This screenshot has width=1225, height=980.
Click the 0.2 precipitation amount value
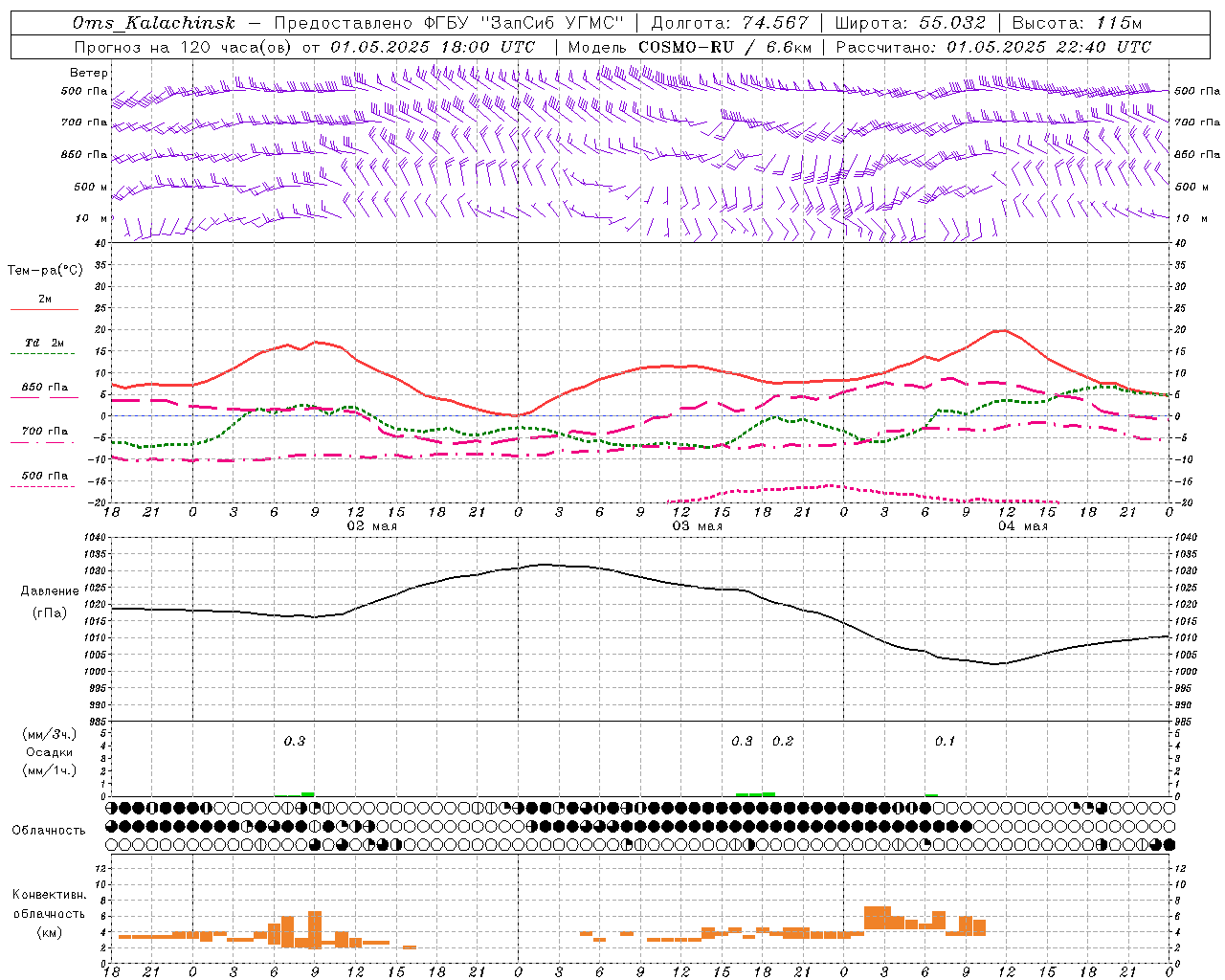coord(783,741)
